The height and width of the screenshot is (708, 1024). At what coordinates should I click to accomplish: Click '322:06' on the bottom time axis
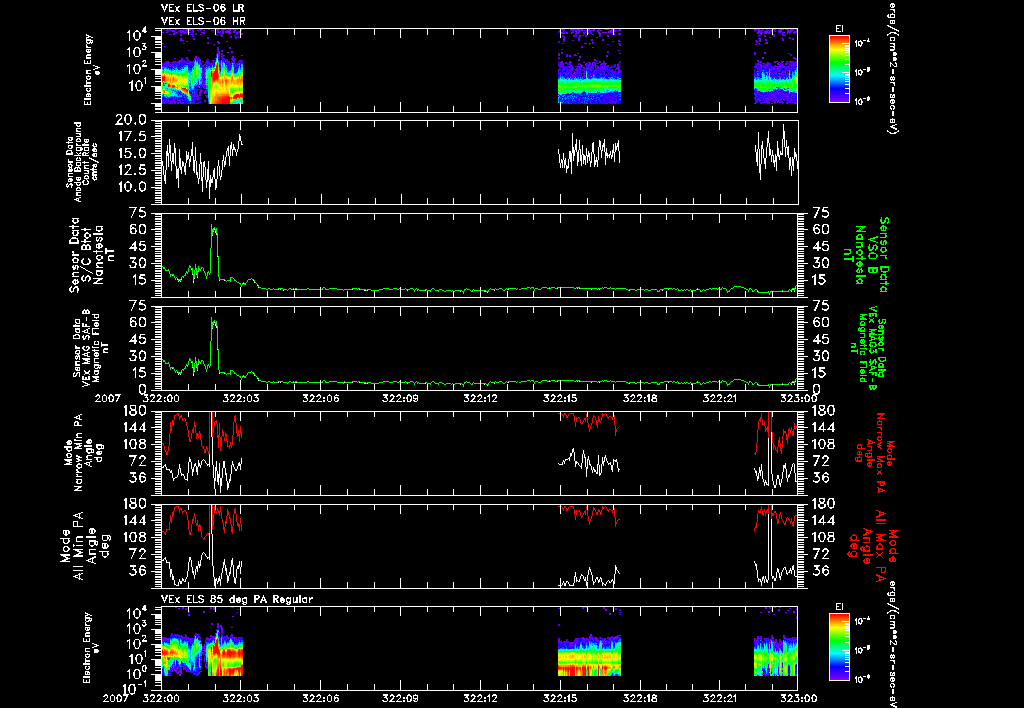coord(321,698)
